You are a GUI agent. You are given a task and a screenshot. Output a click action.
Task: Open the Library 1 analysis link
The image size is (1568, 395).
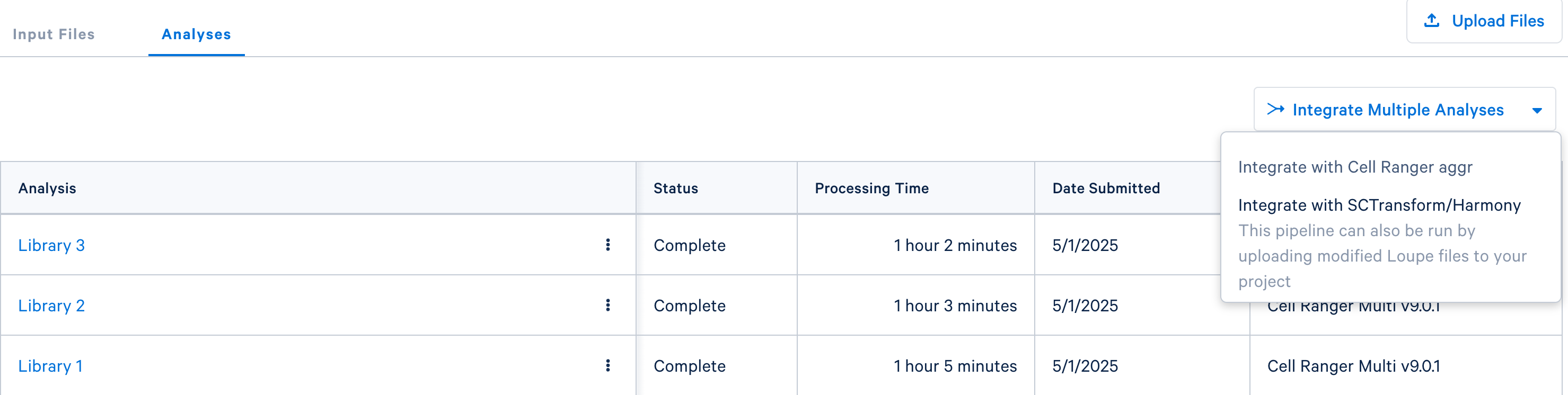point(50,366)
